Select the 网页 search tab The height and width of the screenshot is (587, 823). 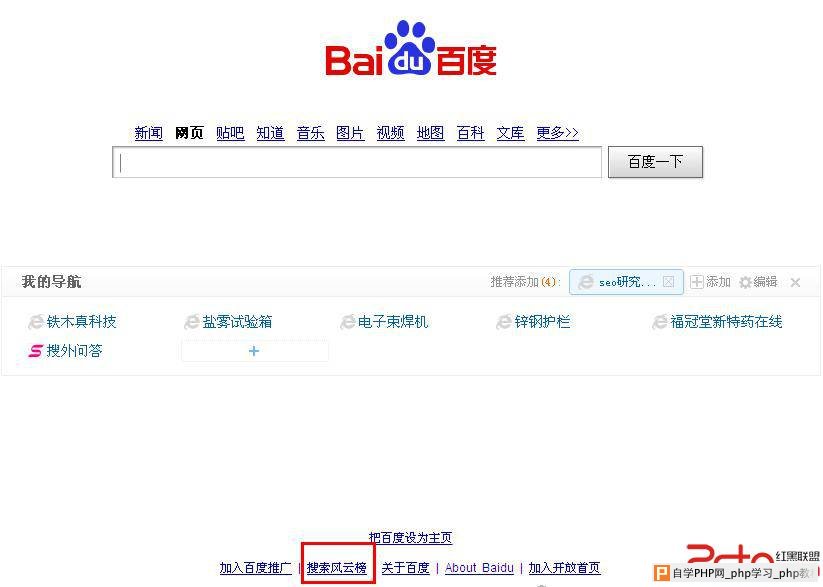pyautogui.click(x=189, y=133)
